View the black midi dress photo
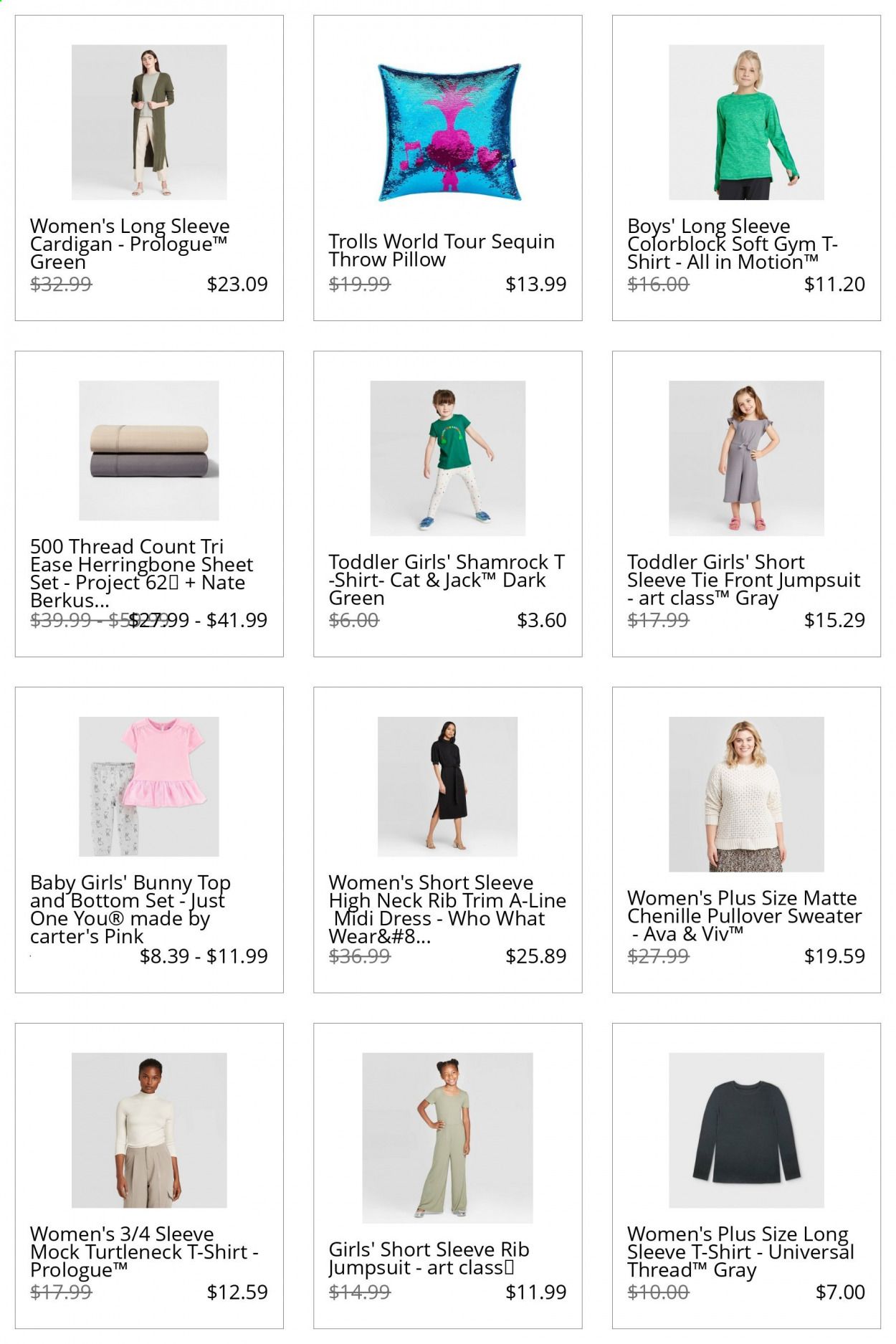896x1344 pixels. (x=448, y=786)
